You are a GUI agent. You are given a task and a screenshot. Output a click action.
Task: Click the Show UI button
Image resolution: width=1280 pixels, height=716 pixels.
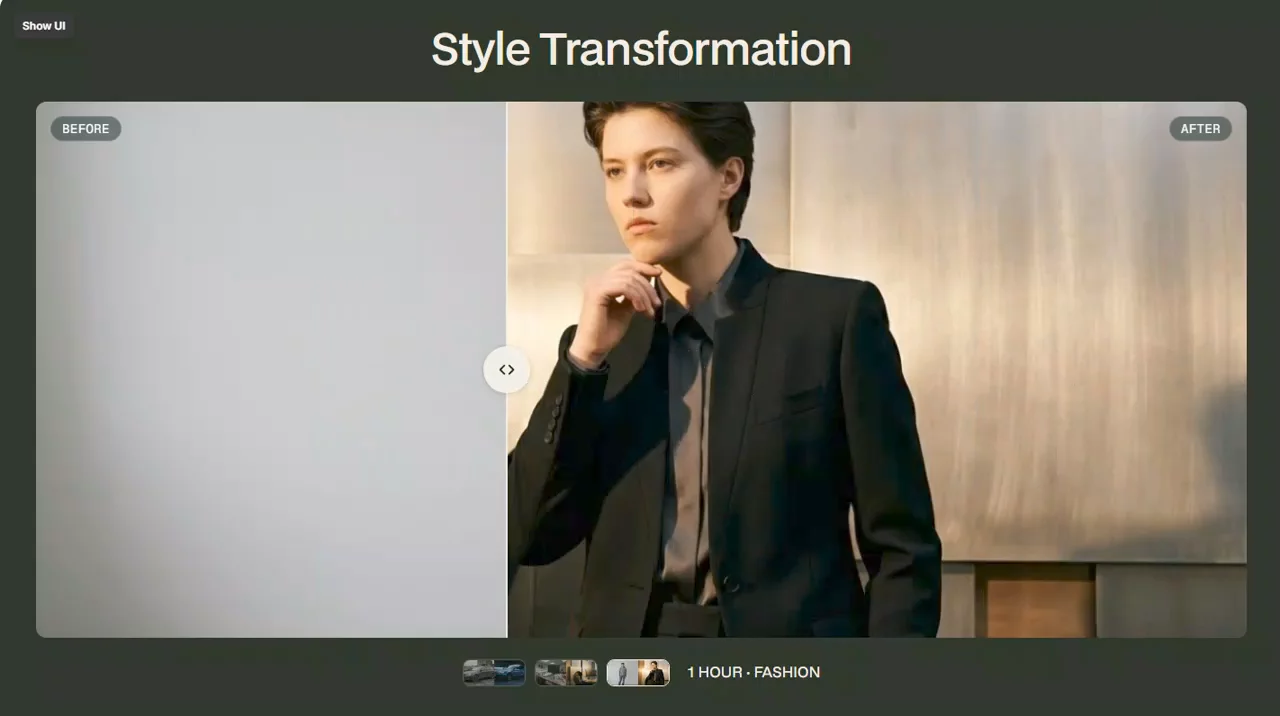click(x=44, y=26)
